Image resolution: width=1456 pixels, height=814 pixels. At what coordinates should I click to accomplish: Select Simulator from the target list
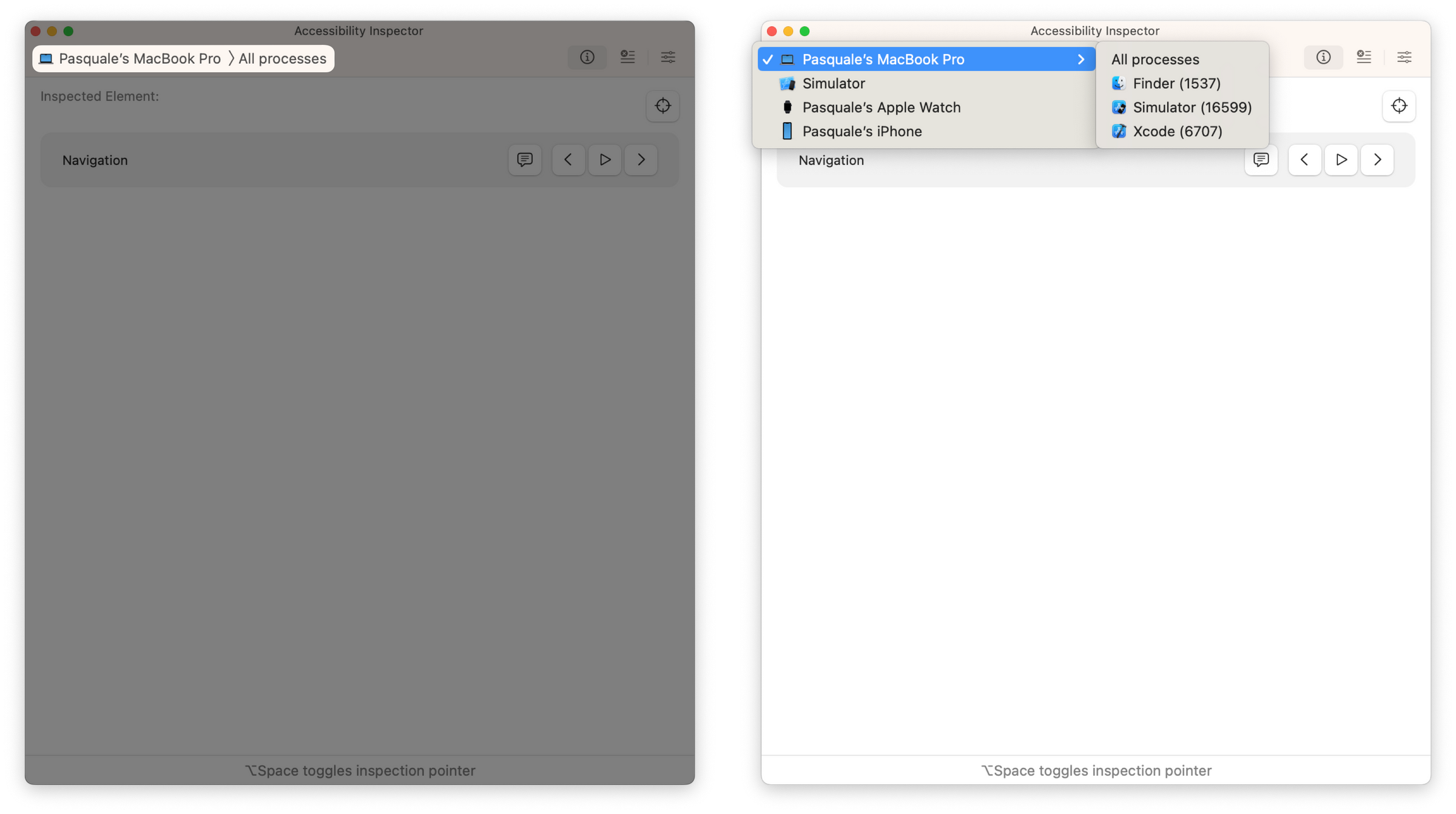(834, 83)
